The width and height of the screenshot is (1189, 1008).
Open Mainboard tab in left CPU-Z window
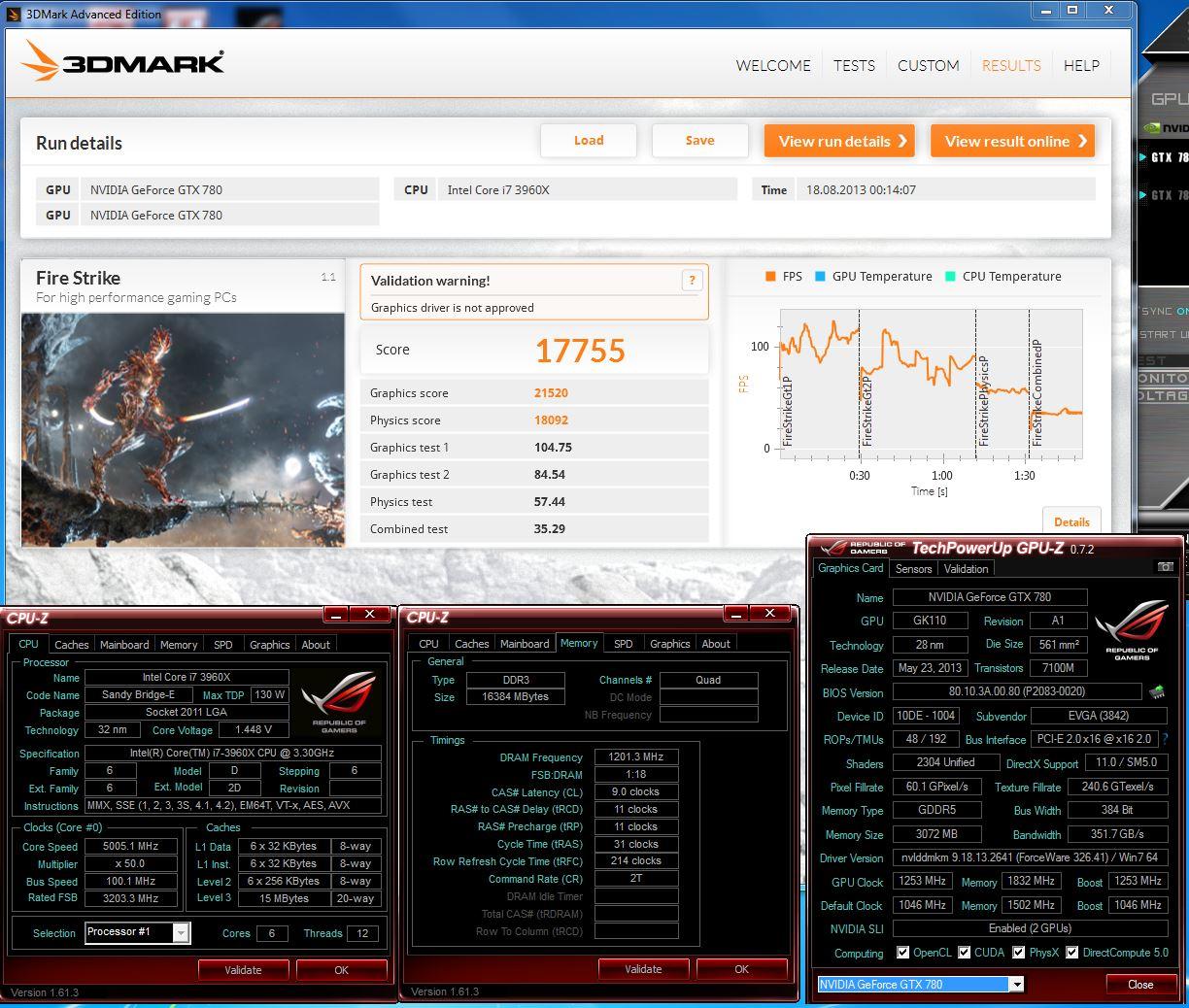[x=124, y=645]
